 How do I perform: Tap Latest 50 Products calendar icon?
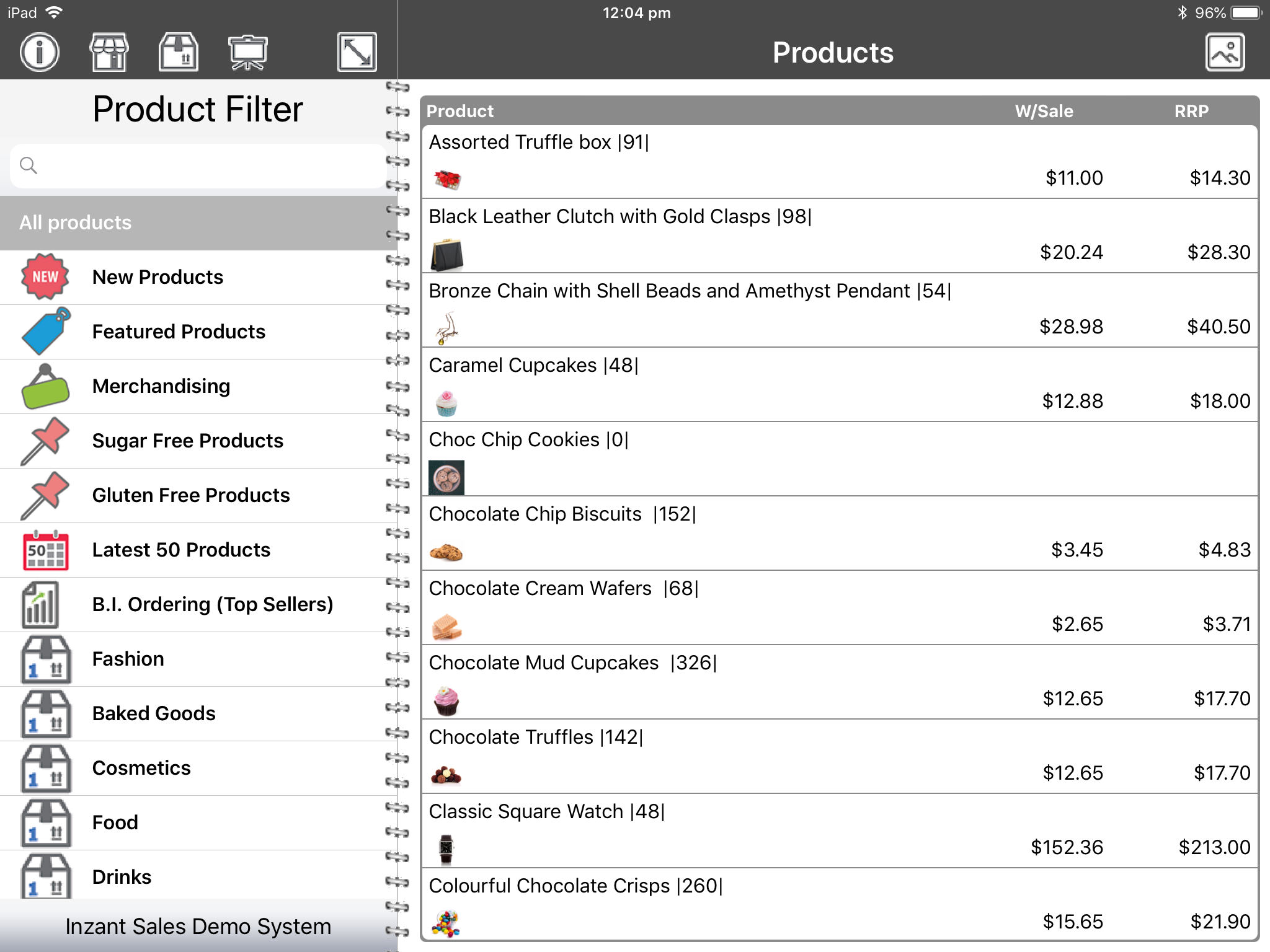(45, 550)
